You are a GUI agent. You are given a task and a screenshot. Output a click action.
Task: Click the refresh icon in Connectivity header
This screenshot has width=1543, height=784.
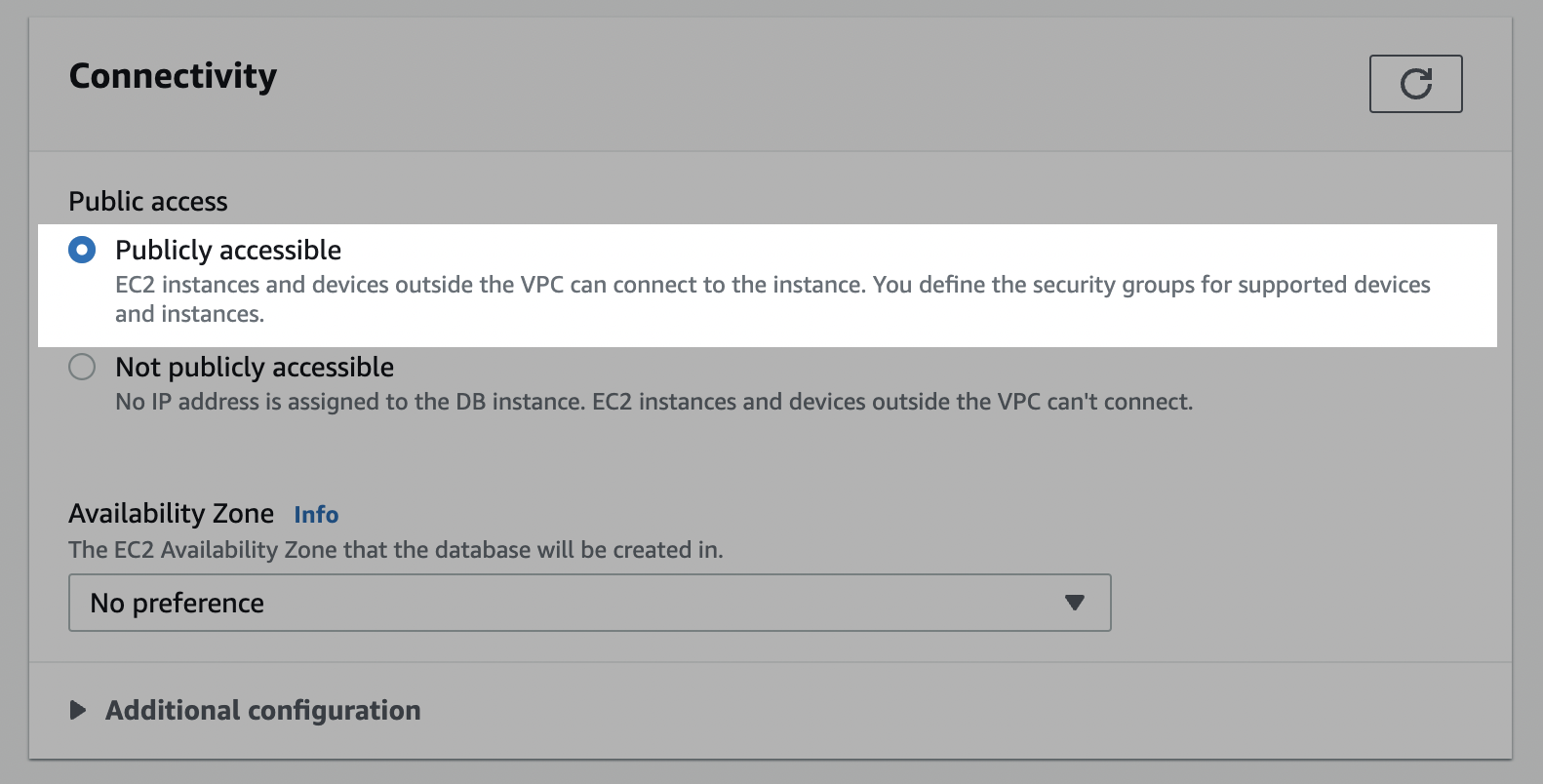pos(1415,84)
